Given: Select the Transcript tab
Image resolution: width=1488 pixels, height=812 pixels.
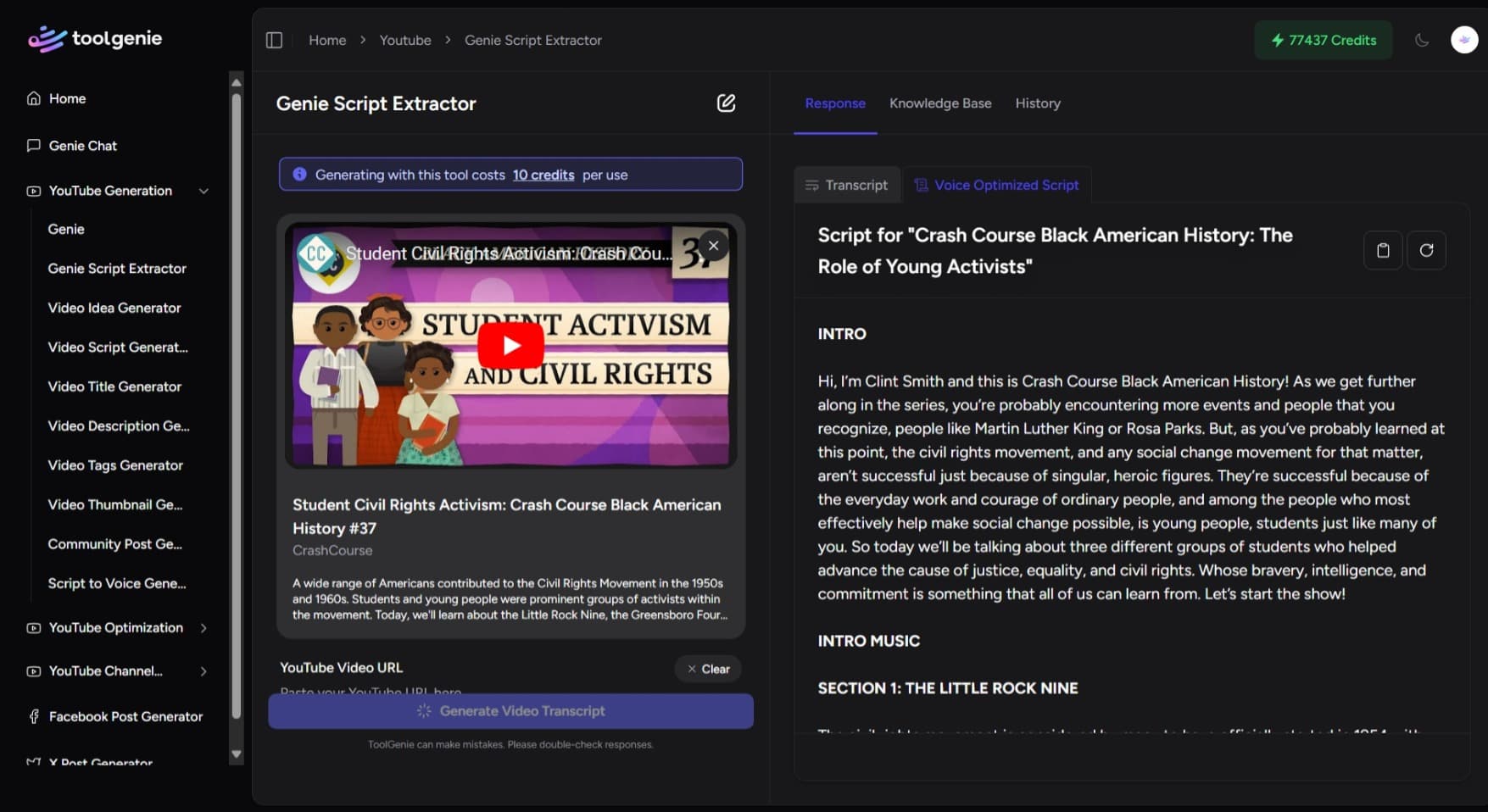Looking at the screenshot, I should pos(847,185).
